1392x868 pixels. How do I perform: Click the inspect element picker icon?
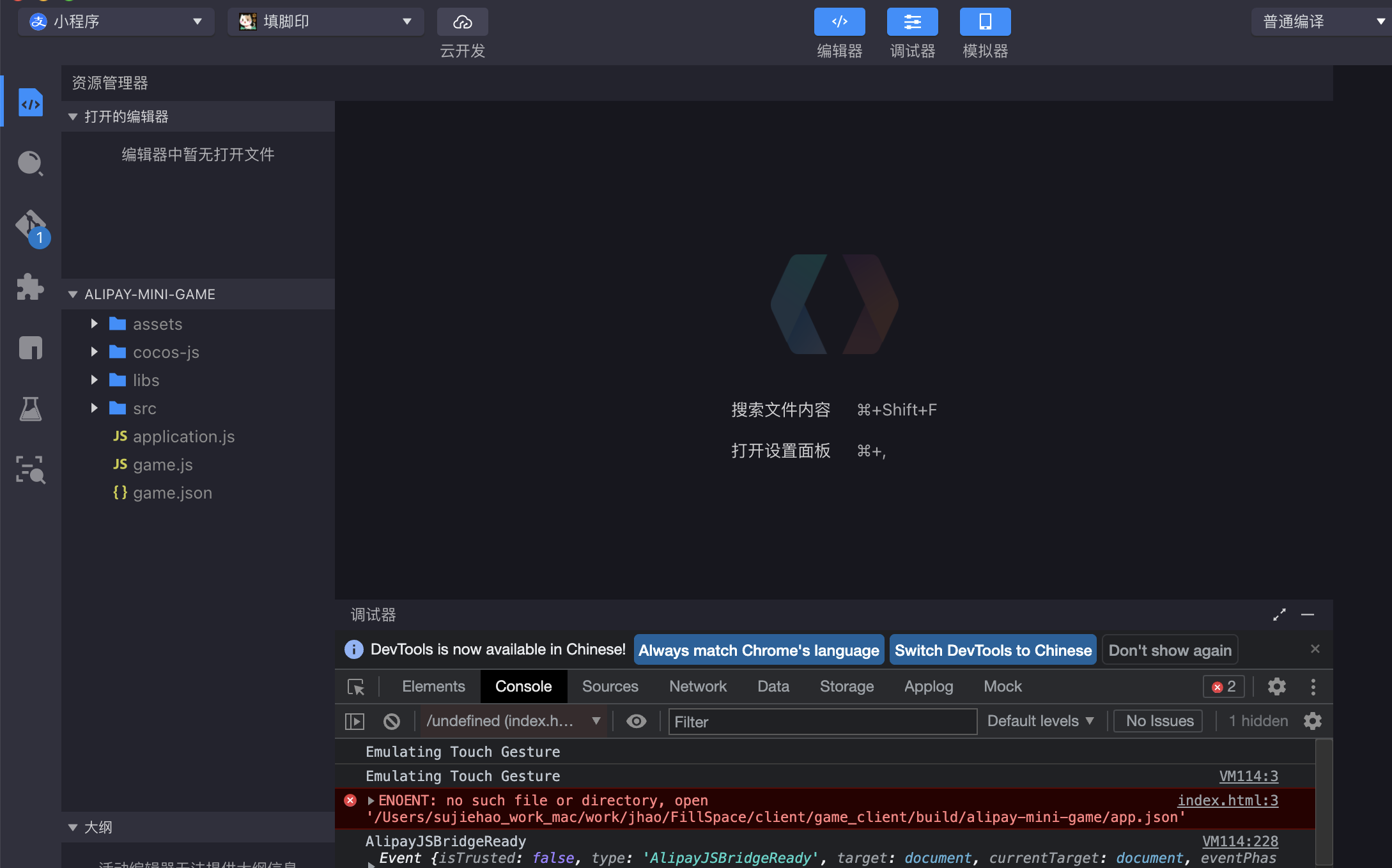(356, 686)
